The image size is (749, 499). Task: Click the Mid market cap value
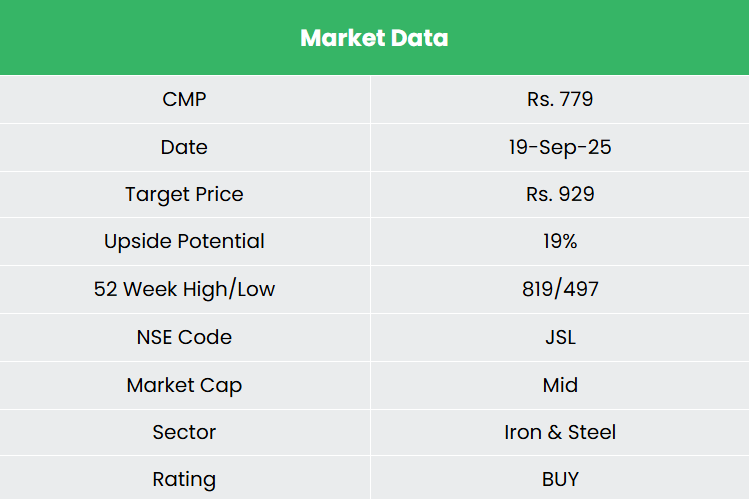coord(560,385)
